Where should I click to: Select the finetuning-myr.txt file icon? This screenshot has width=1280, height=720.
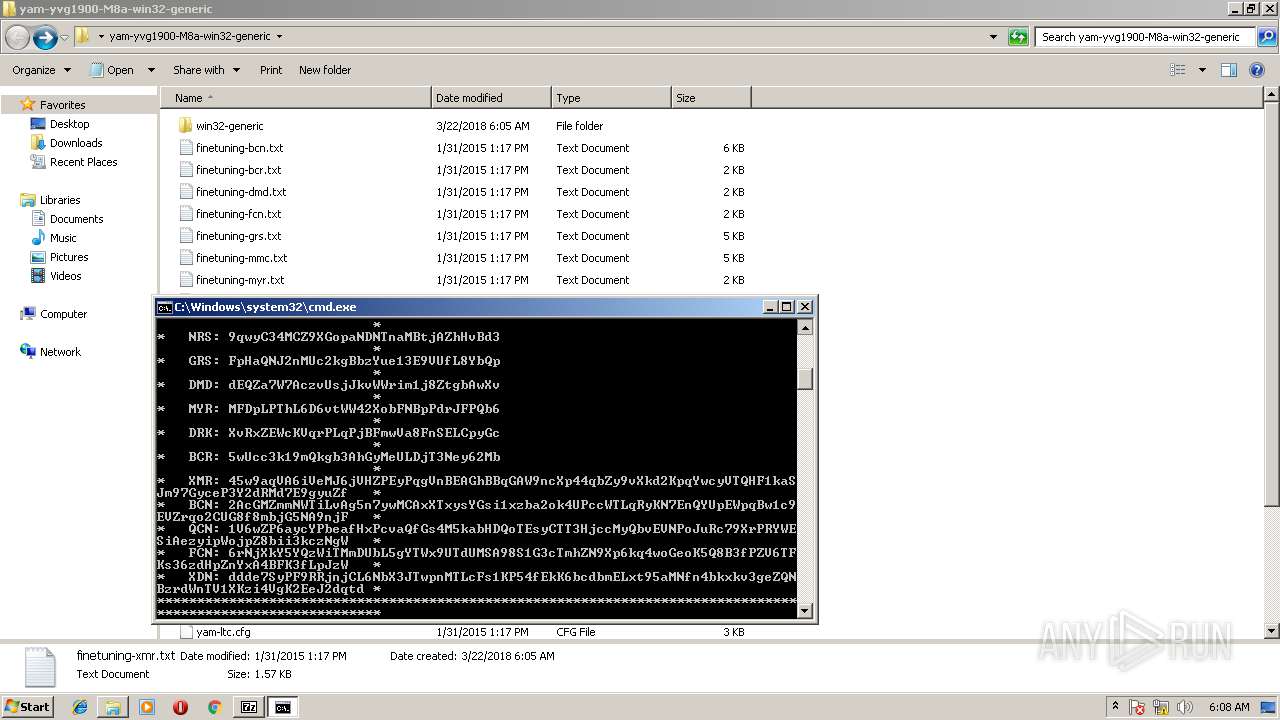point(185,280)
